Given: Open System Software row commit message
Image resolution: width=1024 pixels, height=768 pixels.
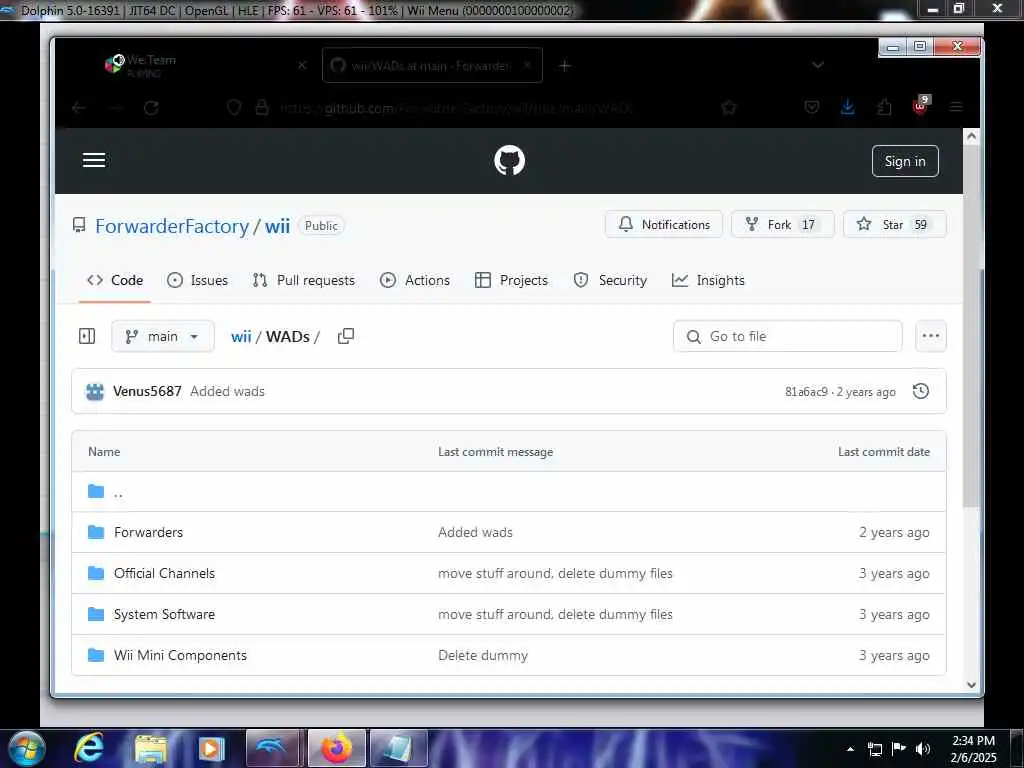Looking at the screenshot, I should point(555,615).
